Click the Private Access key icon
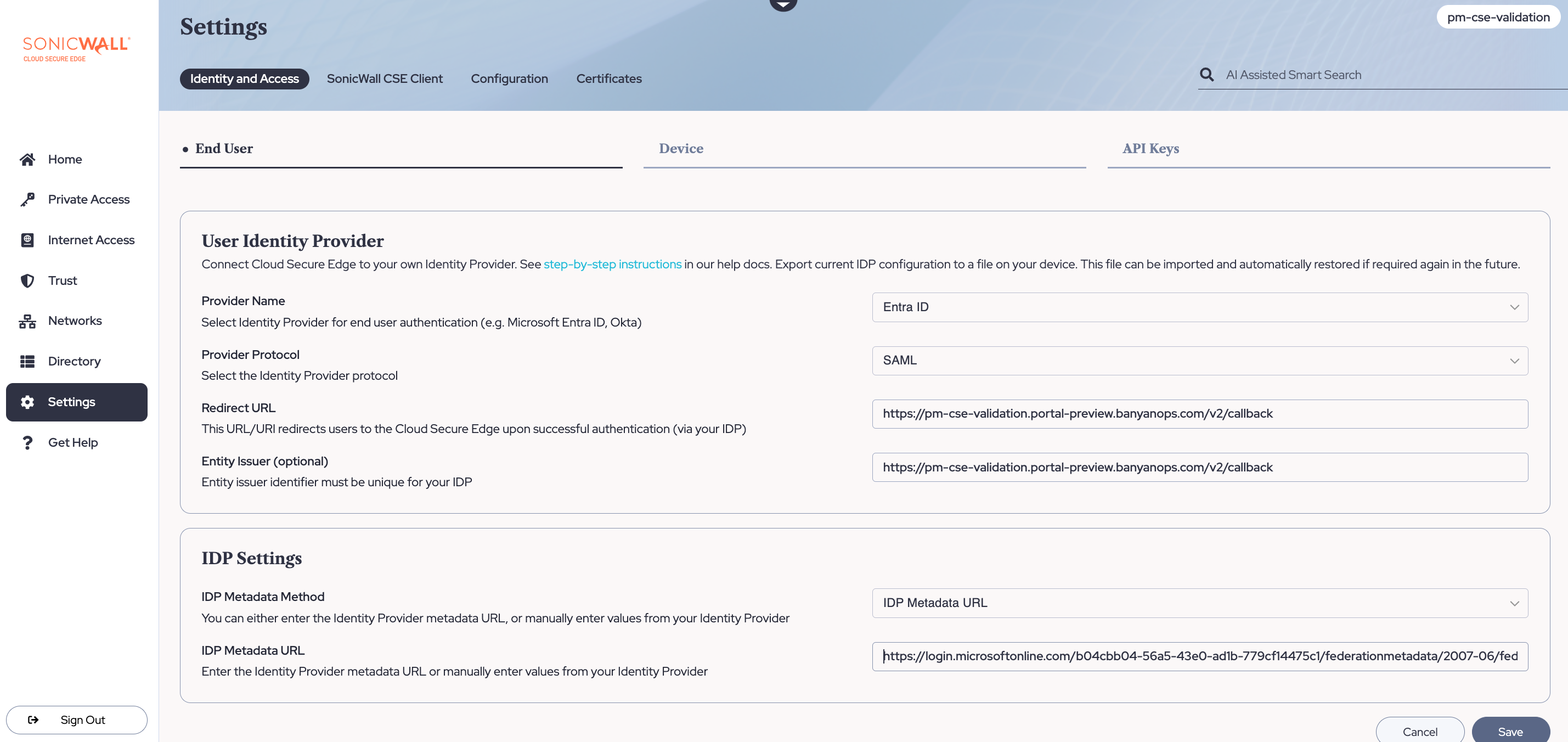Viewport: 1568px width, 742px height. click(27, 200)
